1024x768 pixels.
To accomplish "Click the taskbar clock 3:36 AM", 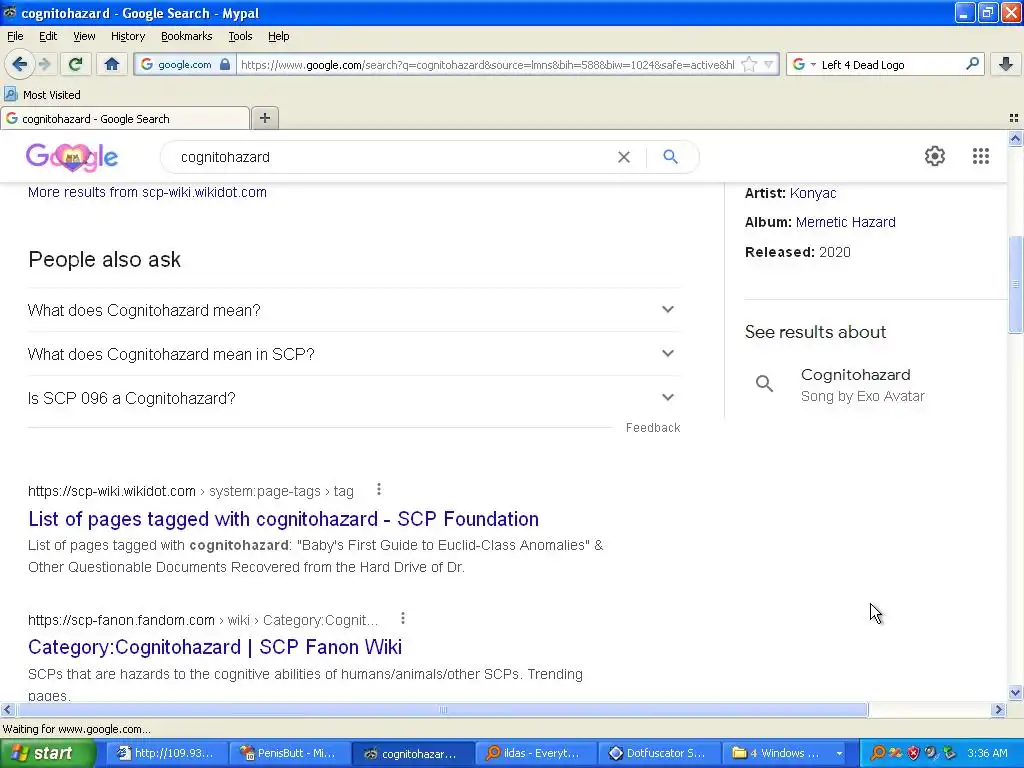I will 987,753.
